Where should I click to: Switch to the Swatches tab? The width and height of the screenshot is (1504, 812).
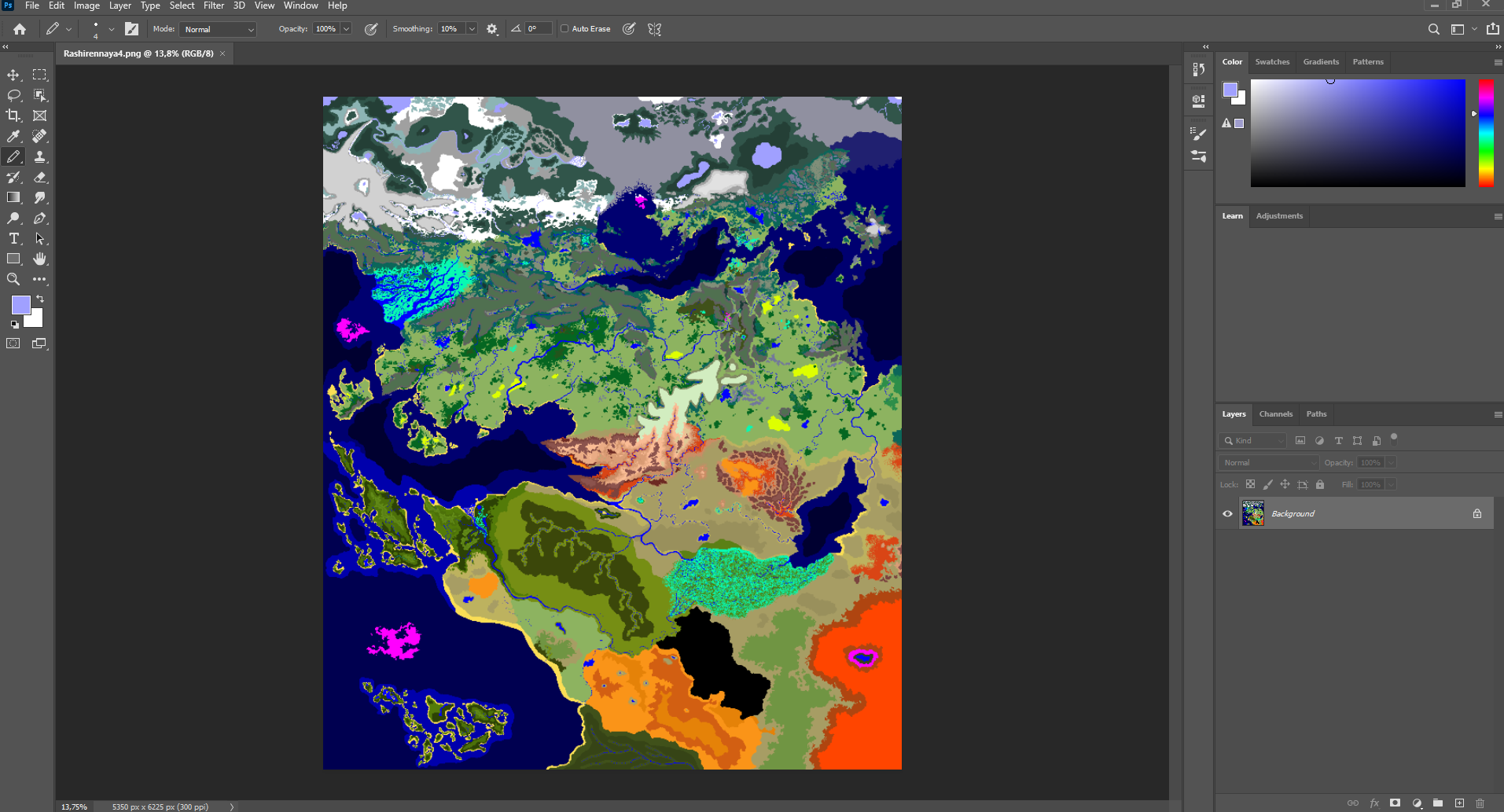[1272, 62]
